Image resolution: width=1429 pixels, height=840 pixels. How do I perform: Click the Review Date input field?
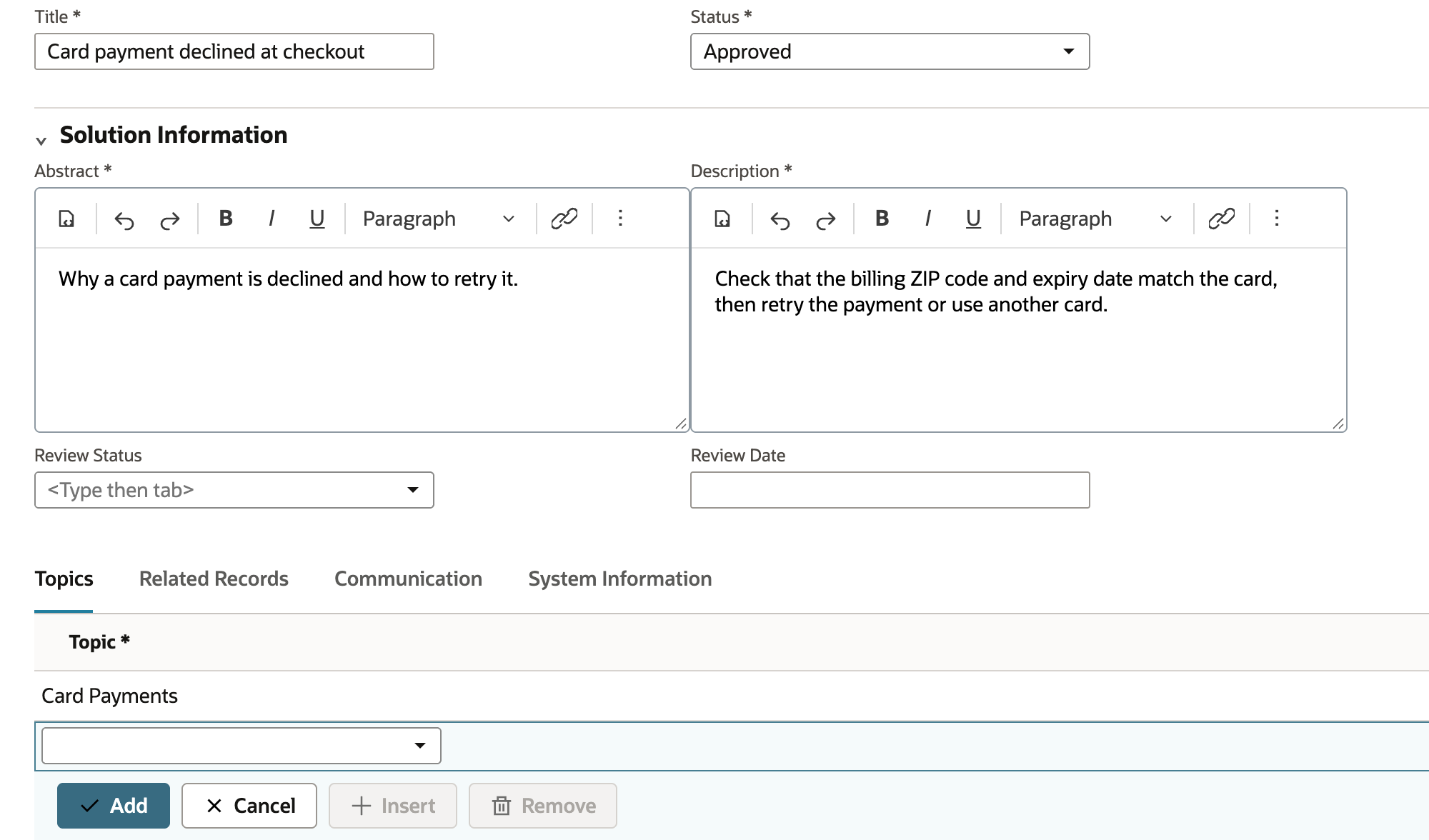tap(890, 490)
